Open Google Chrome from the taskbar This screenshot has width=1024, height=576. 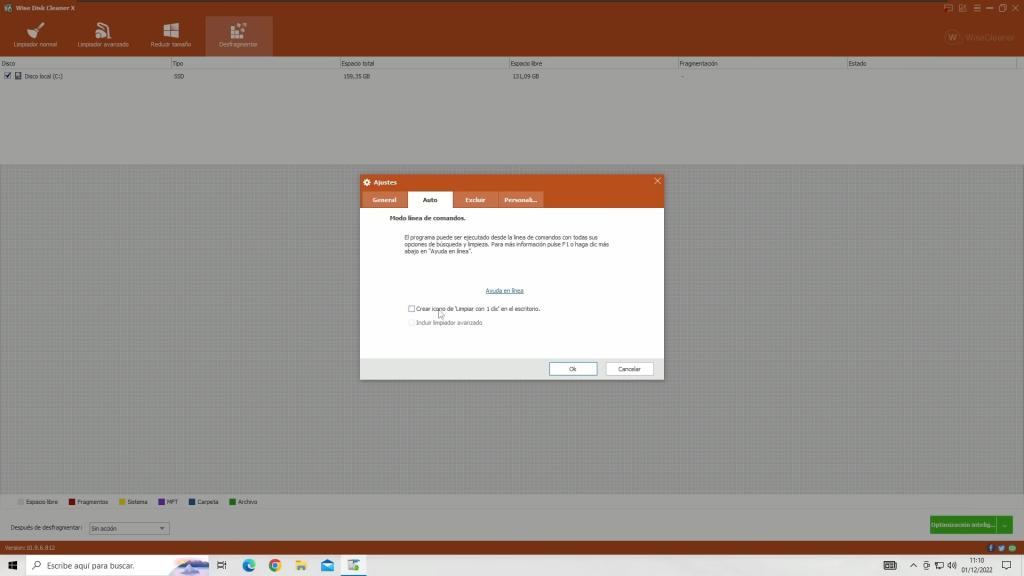pyautogui.click(x=274, y=566)
